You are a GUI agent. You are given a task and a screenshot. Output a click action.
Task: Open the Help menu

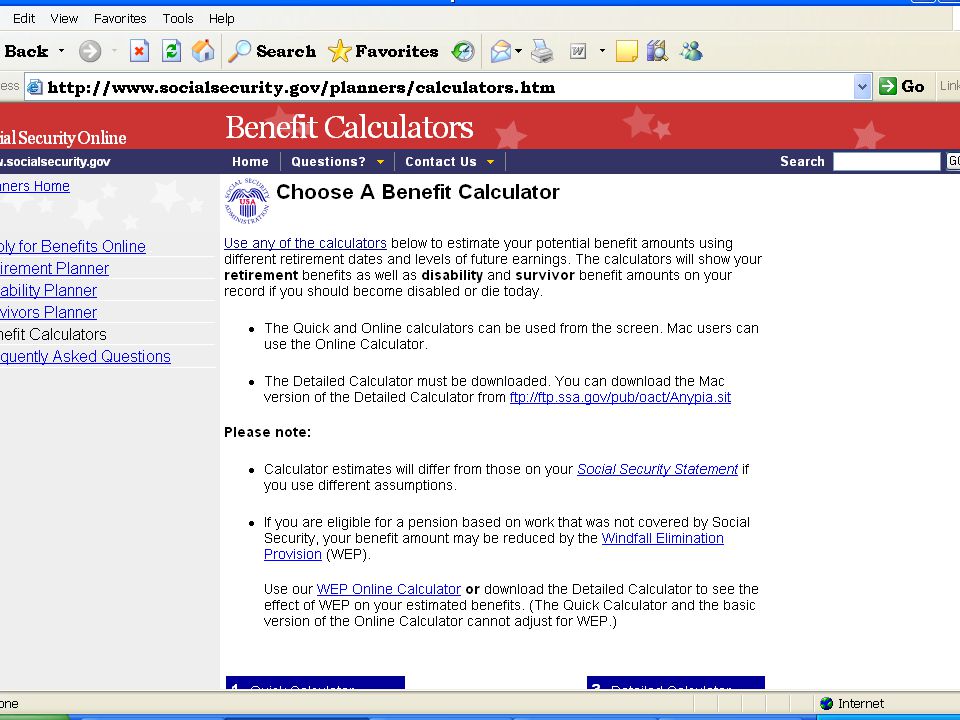pos(222,18)
